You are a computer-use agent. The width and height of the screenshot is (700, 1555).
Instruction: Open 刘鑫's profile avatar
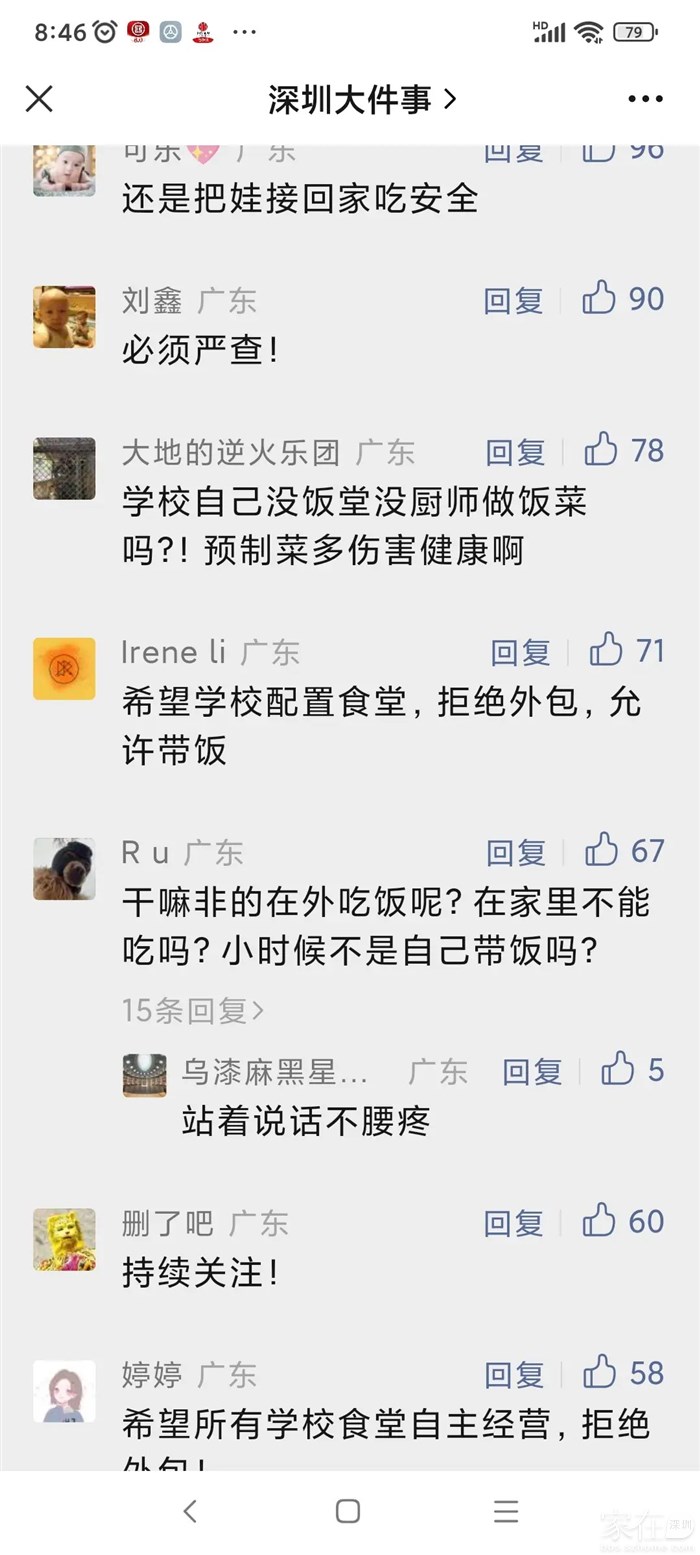click(x=64, y=317)
